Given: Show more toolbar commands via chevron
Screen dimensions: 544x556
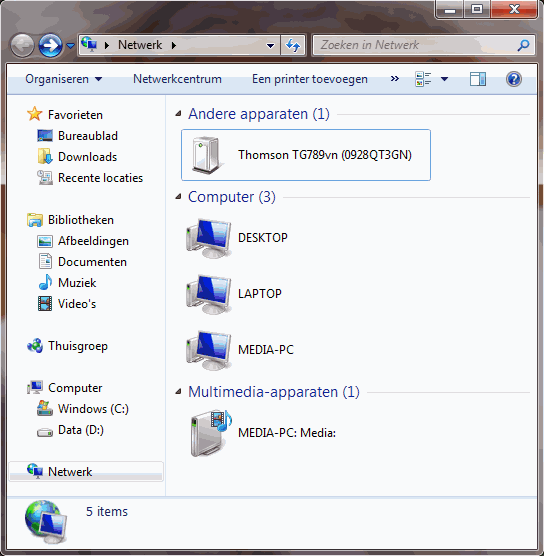Looking at the screenshot, I should tap(394, 78).
